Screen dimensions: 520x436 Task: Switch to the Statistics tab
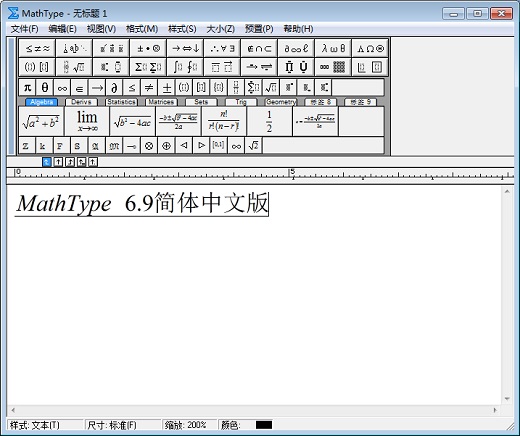[121, 102]
